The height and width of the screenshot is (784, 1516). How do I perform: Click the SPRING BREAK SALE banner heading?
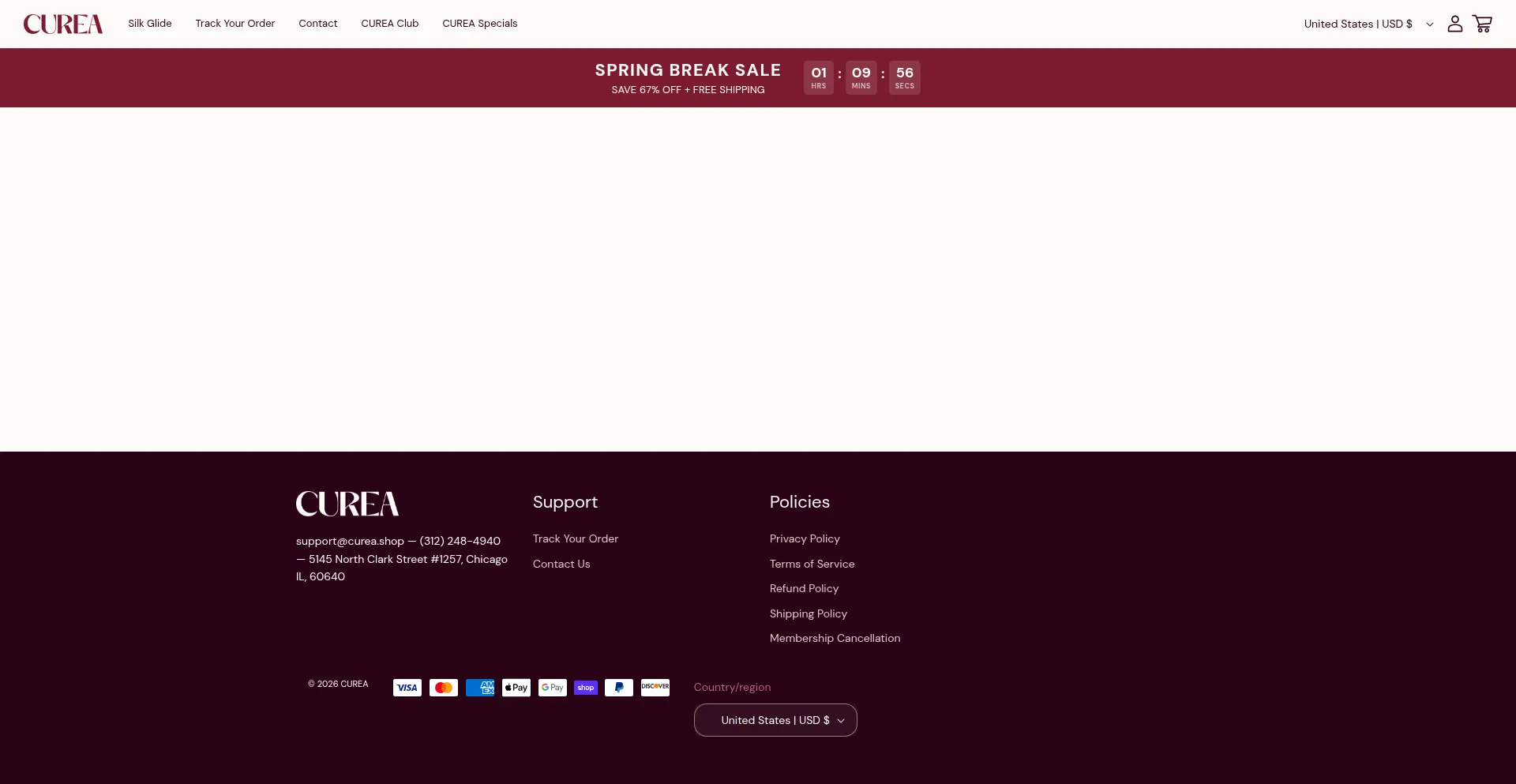(x=688, y=70)
